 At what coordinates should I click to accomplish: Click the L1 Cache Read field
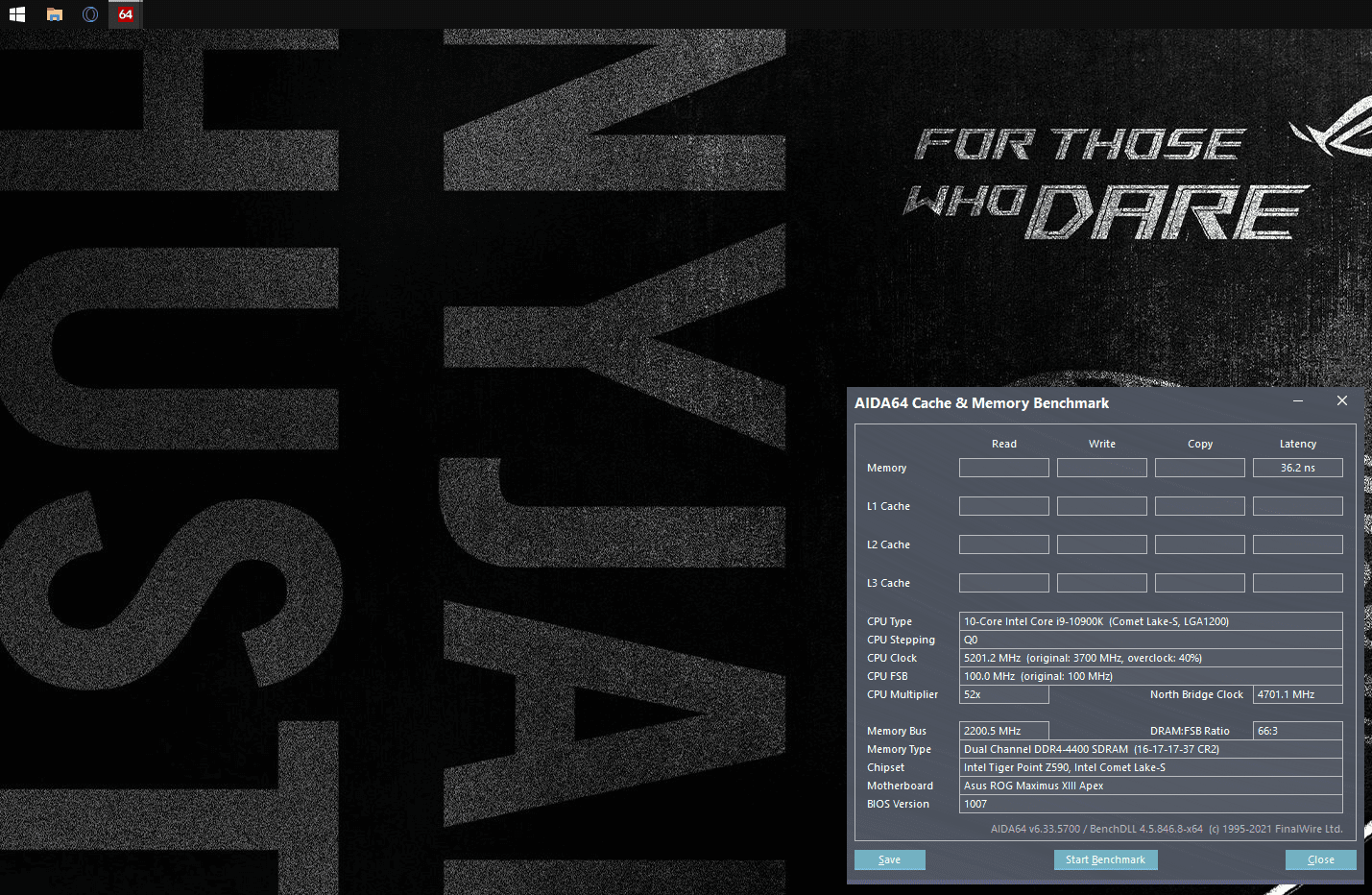point(1004,506)
